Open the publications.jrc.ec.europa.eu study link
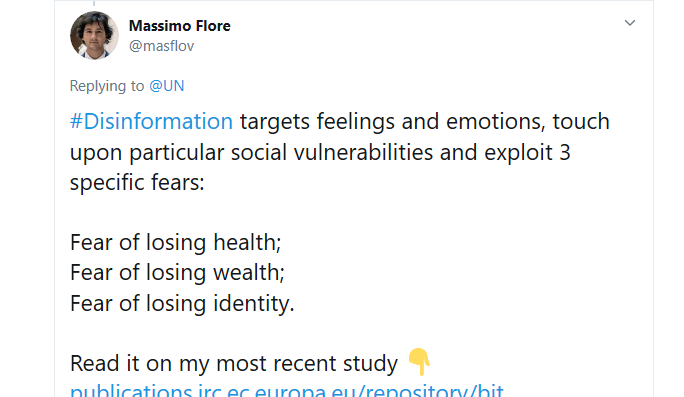 pos(287,390)
